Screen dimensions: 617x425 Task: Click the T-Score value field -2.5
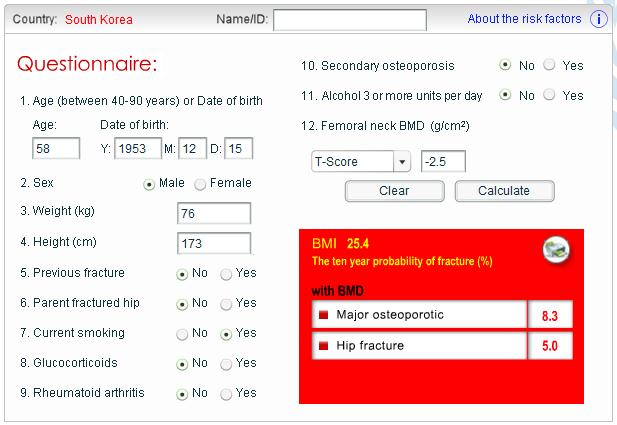[443, 161]
